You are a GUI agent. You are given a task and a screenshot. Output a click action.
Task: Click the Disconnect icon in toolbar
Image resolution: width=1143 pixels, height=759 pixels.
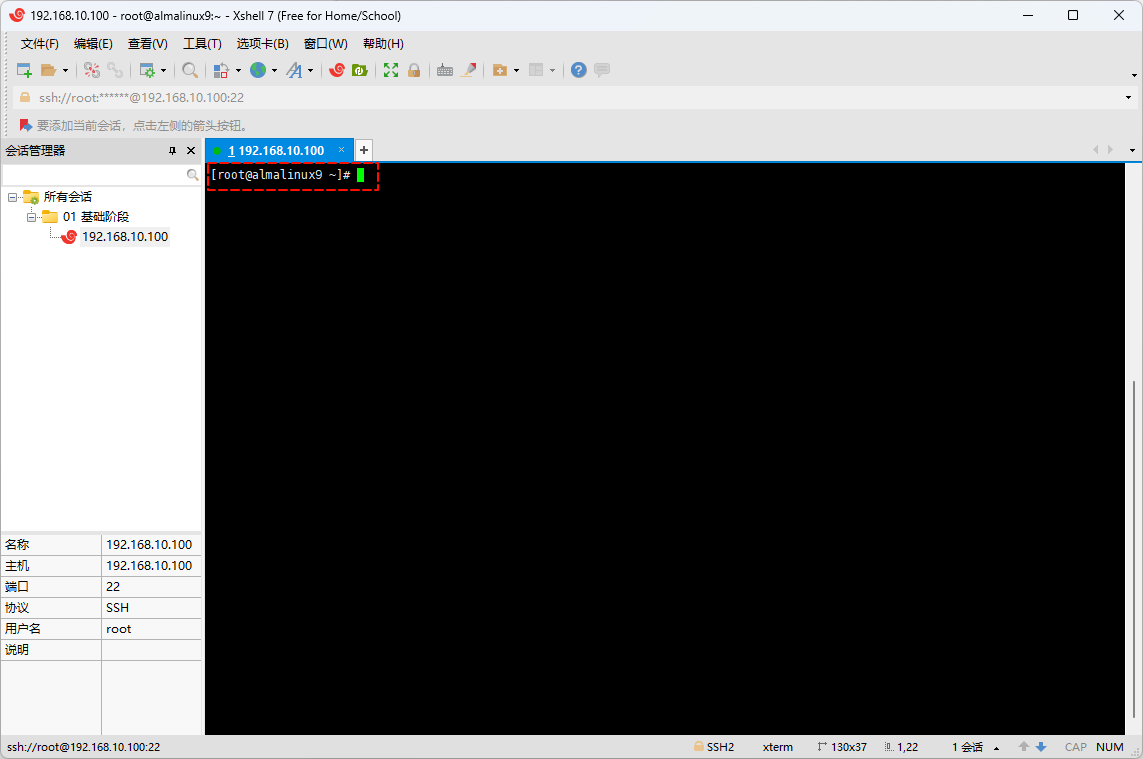click(115, 70)
